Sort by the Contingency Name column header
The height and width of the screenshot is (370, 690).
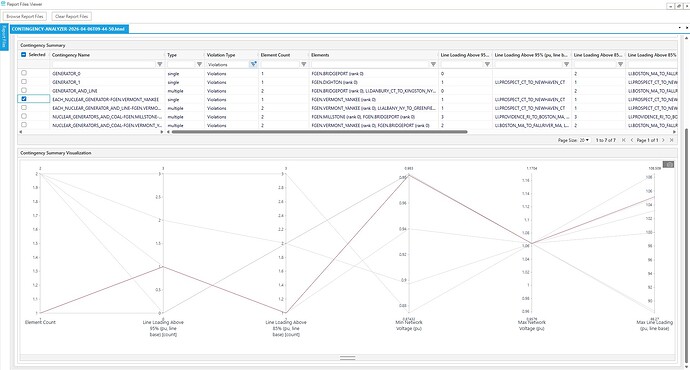(x=71, y=55)
